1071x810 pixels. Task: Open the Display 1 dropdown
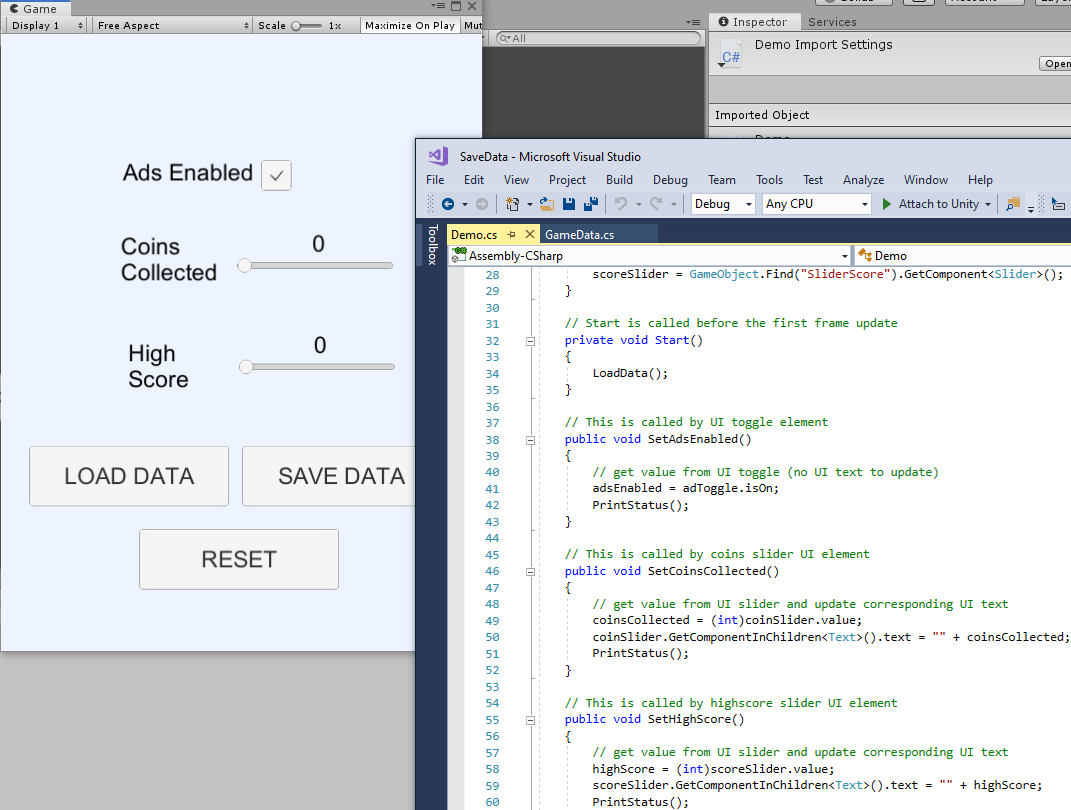(45, 25)
